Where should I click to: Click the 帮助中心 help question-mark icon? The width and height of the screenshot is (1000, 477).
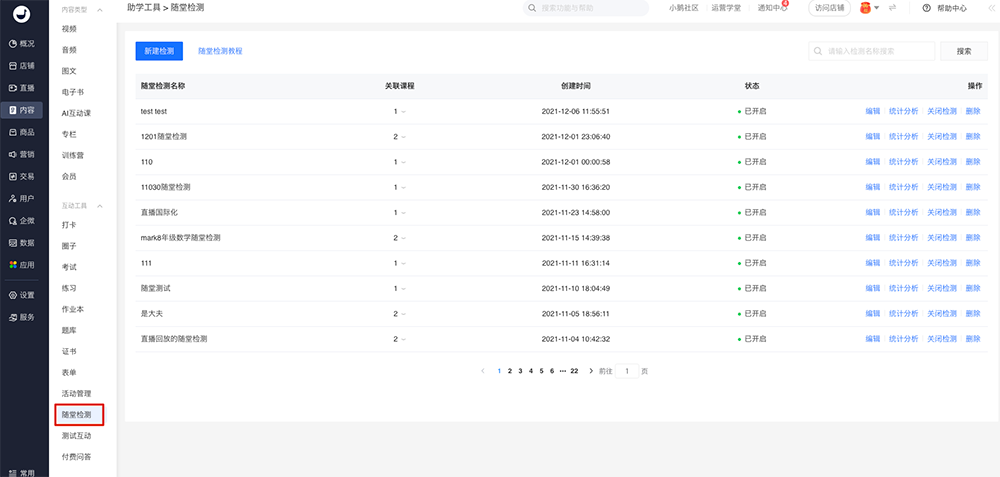[926, 8]
